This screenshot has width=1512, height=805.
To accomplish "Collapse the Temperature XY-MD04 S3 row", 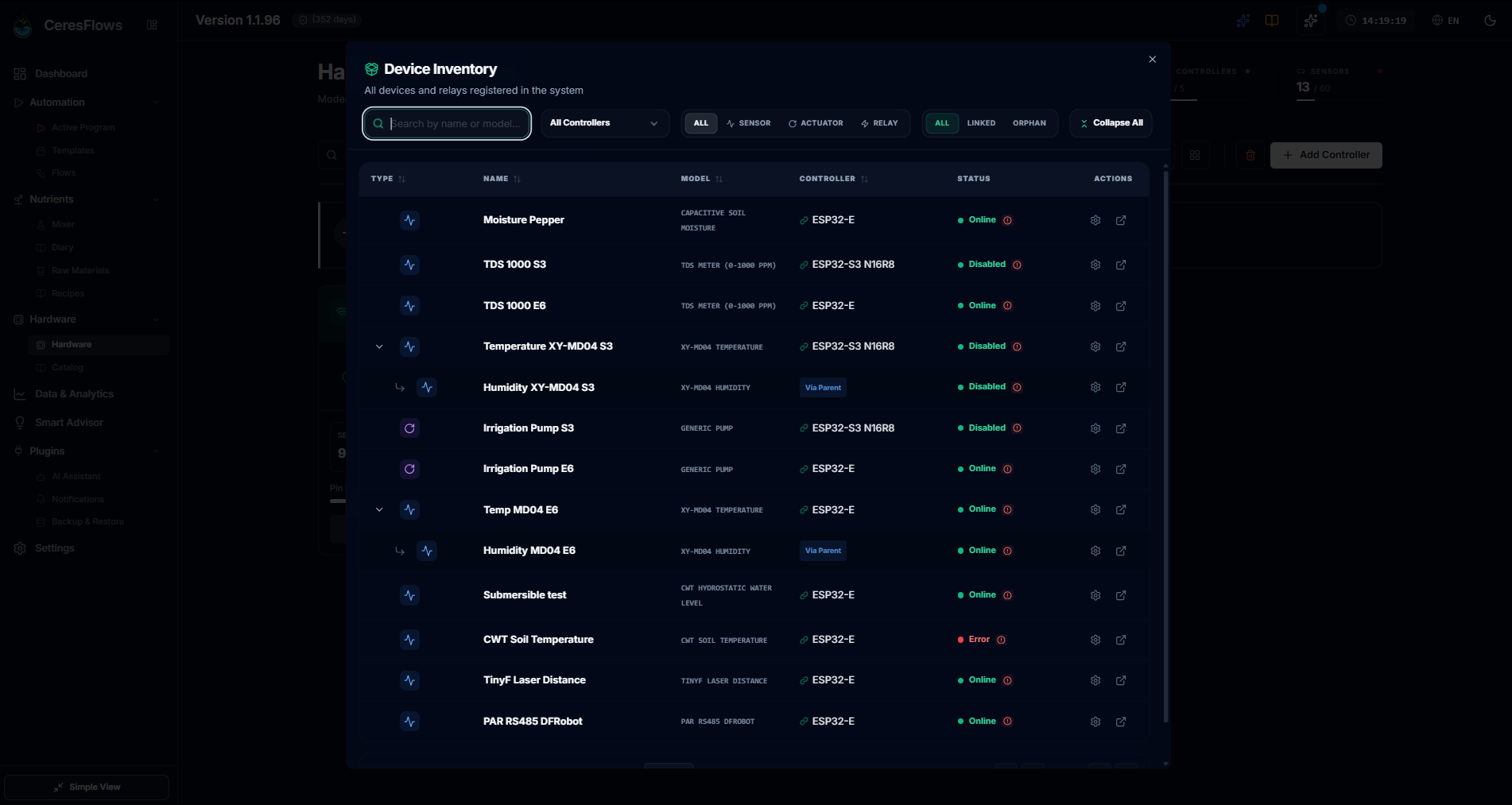I will click(x=379, y=346).
